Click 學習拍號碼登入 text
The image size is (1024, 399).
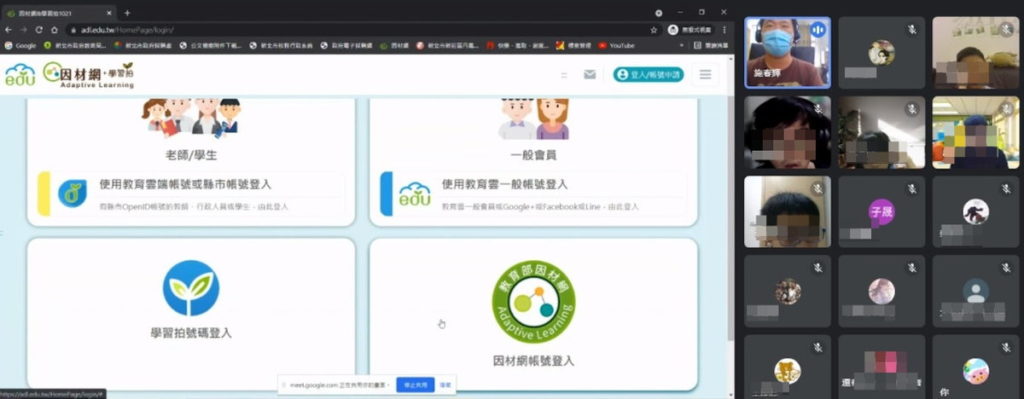tap(191, 333)
